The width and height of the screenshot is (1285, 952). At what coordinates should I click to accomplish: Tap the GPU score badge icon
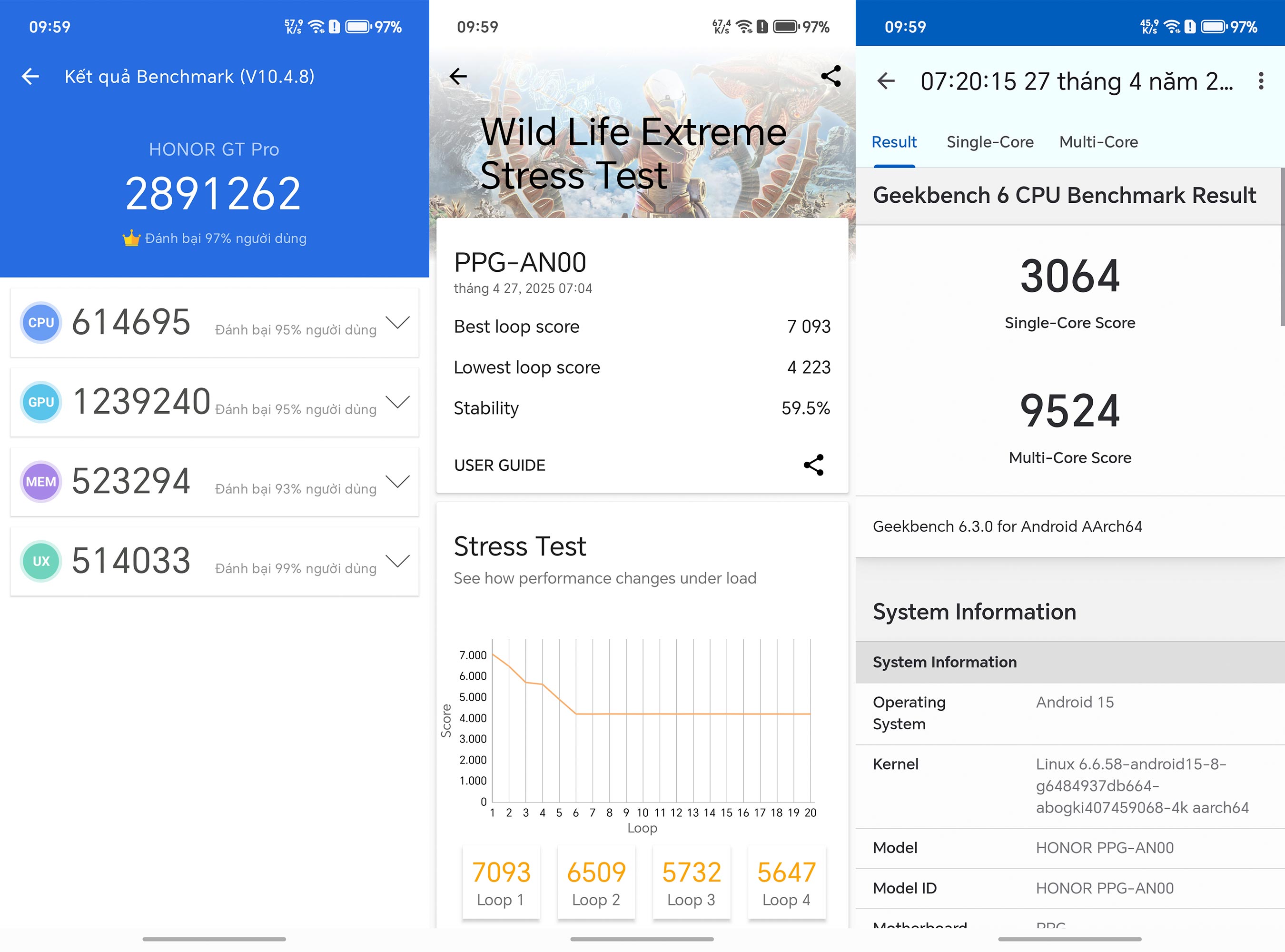(x=41, y=402)
